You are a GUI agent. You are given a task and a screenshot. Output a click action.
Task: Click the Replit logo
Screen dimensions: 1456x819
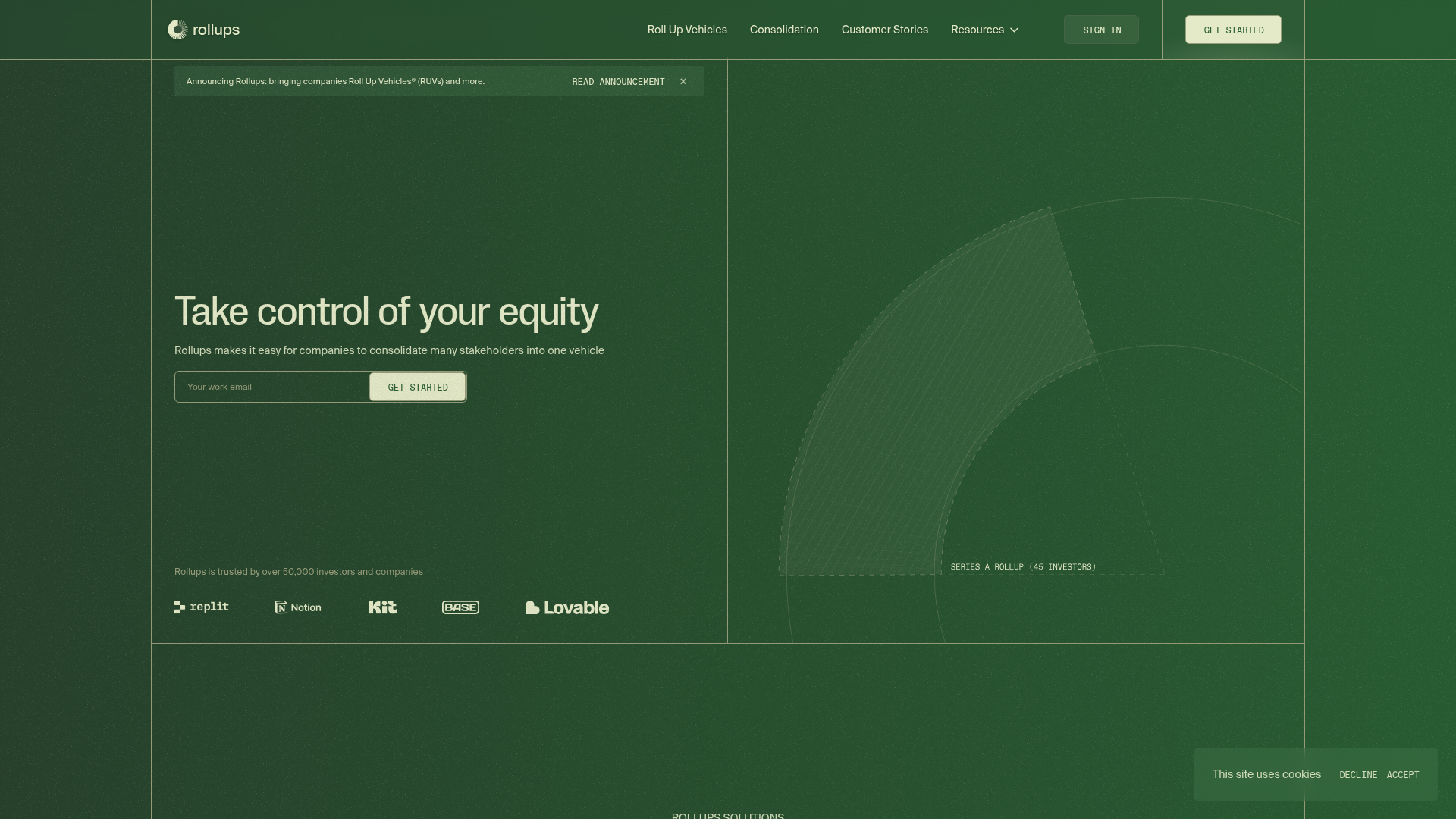pyautogui.click(x=202, y=607)
